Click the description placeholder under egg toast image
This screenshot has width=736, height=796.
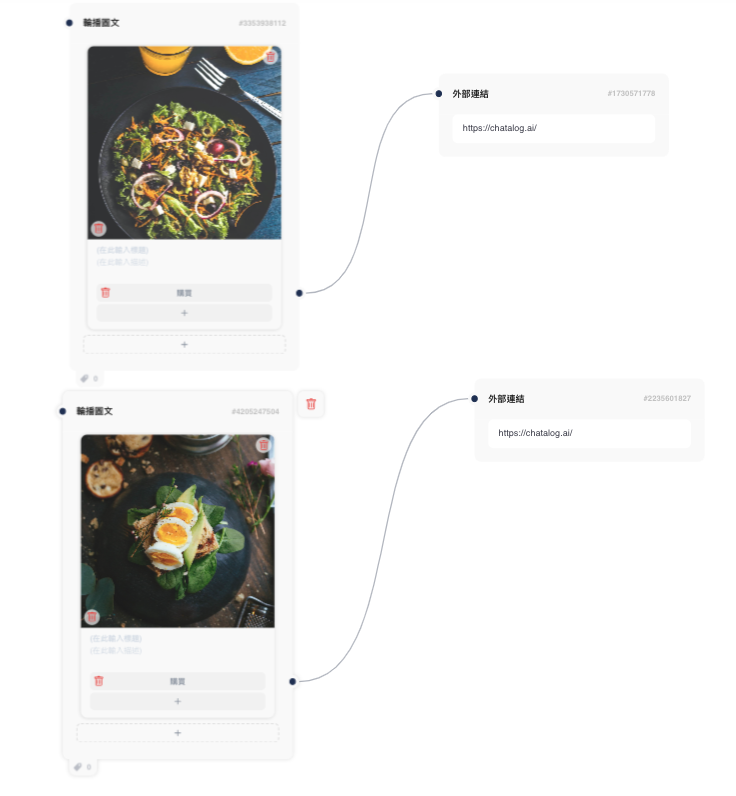[x=116, y=650]
